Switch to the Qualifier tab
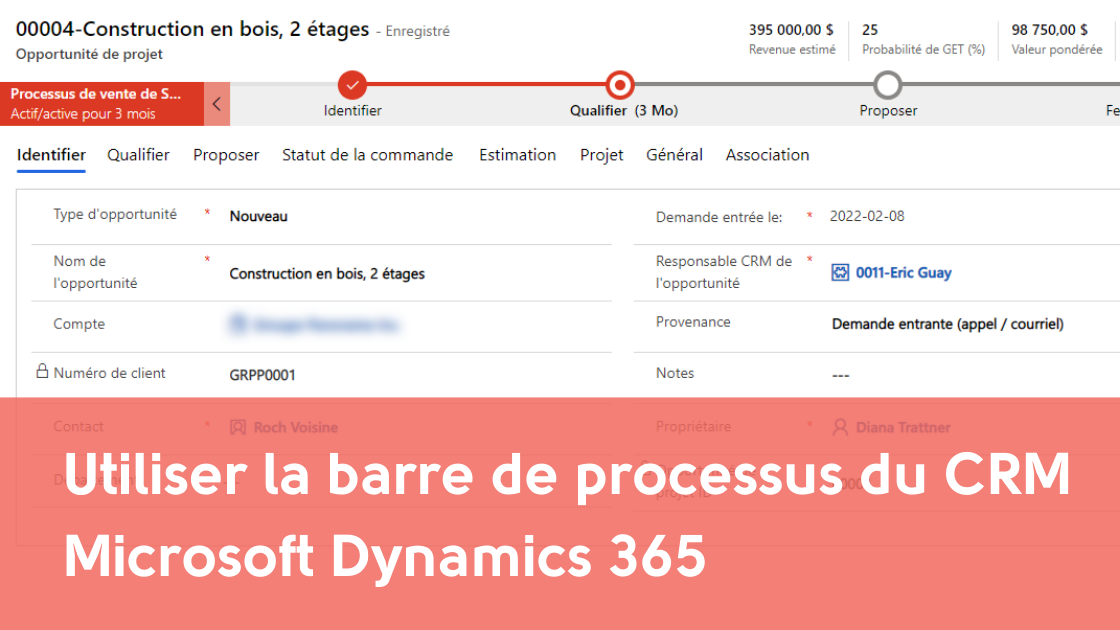The image size is (1120, 630). 138,155
